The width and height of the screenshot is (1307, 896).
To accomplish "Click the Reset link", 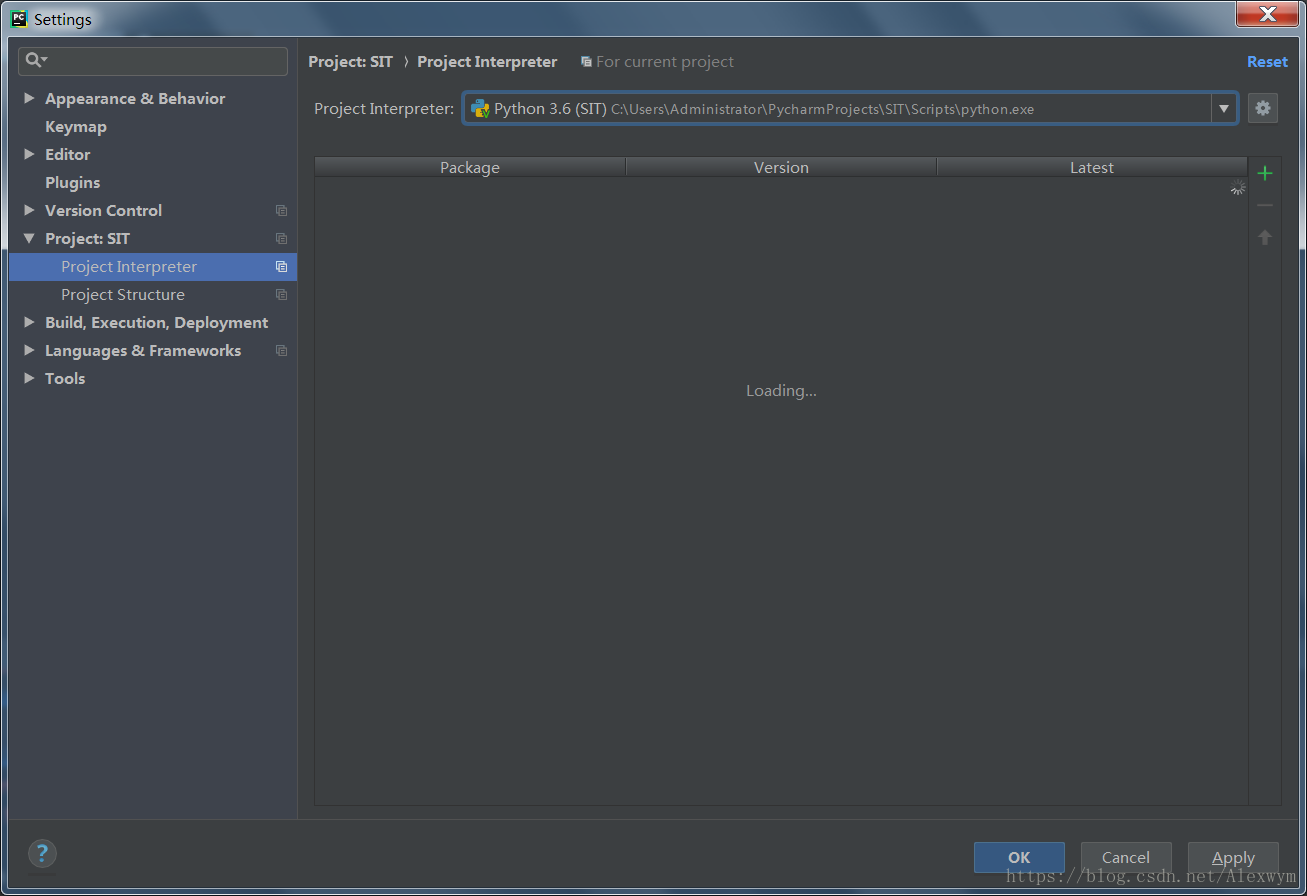I will pyautogui.click(x=1267, y=62).
